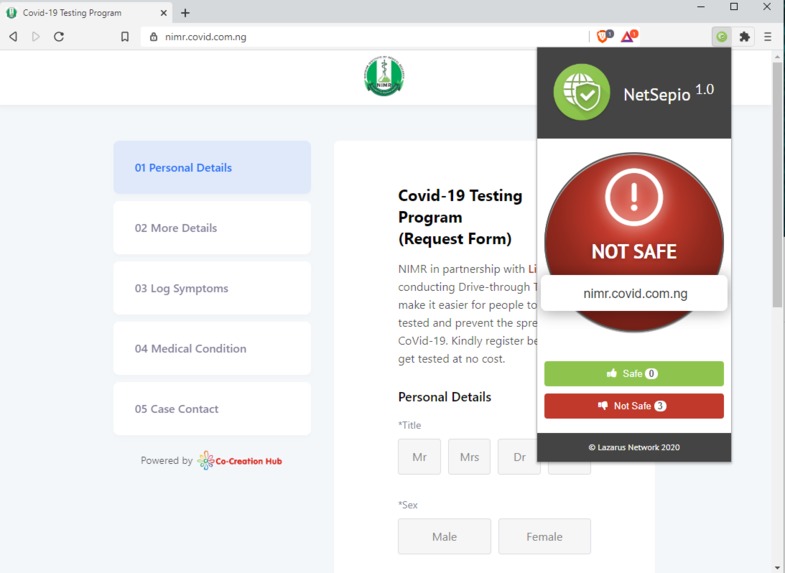Click the NetSepio 1.0 title text
This screenshot has width=785, height=573.
click(x=668, y=93)
